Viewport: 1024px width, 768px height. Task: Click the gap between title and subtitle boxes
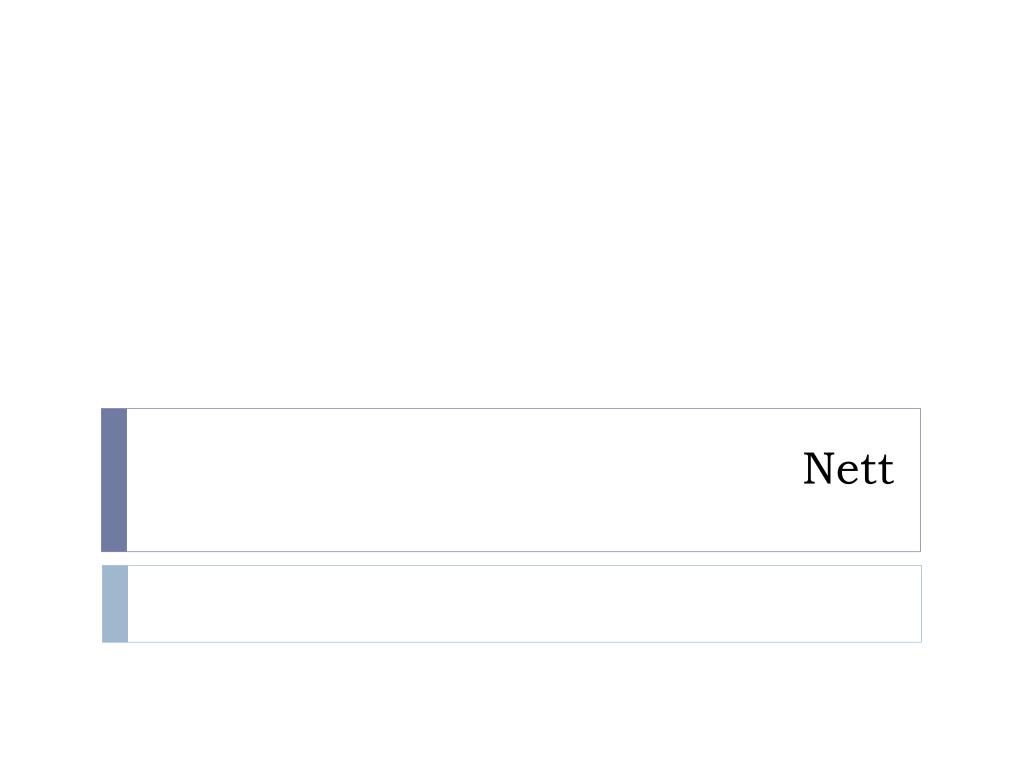pyautogui.click(x=511, y=558)
